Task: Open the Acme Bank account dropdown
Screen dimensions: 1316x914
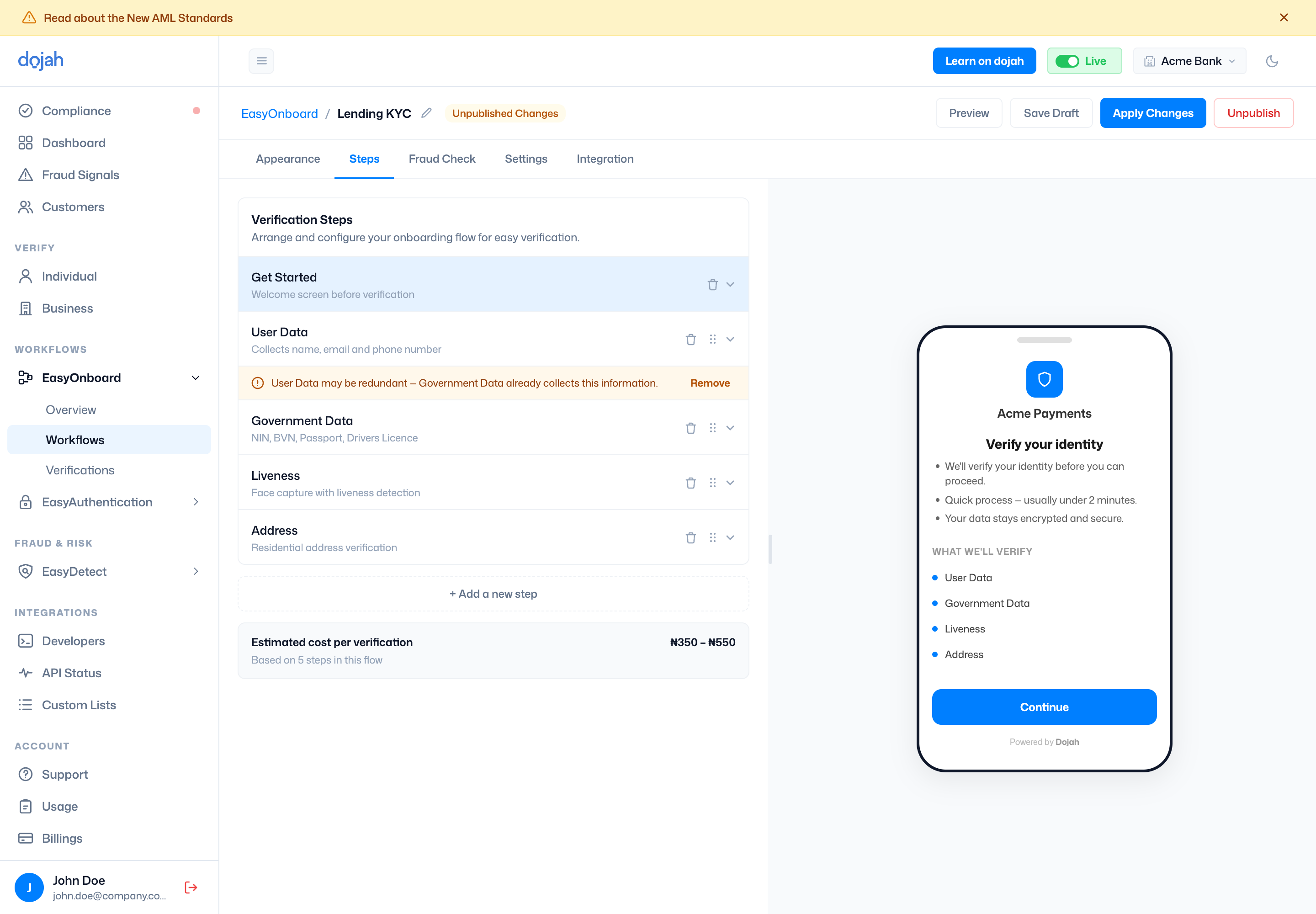Action: (x=1189, y=61)
